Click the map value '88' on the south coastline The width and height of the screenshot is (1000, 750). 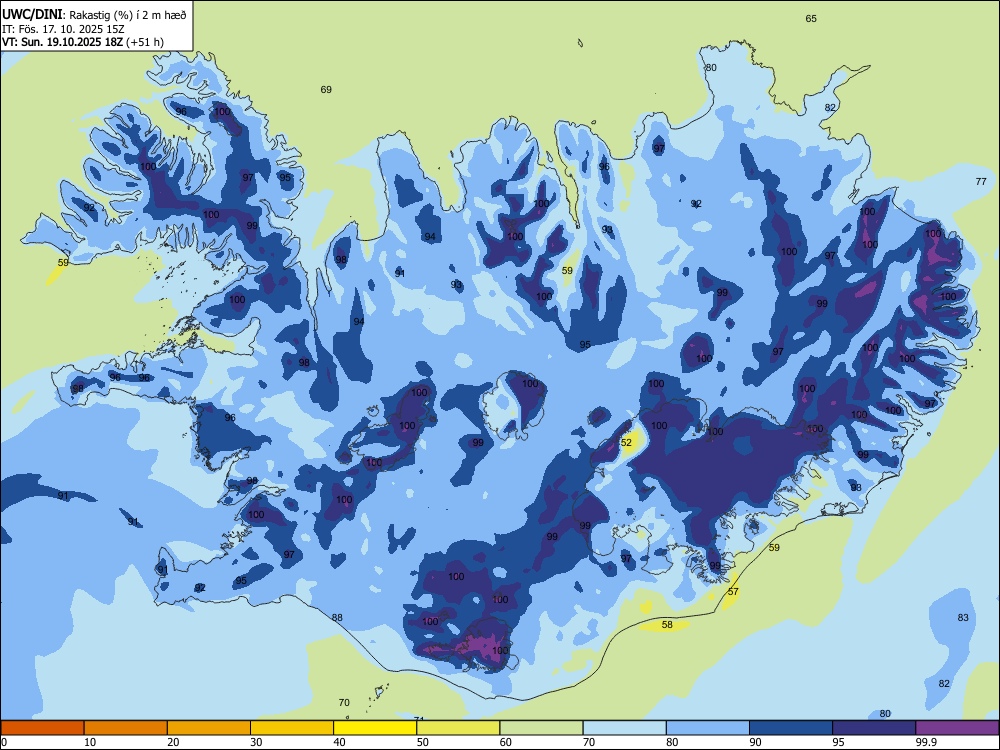pyautogui.click(x=337, y=617)
